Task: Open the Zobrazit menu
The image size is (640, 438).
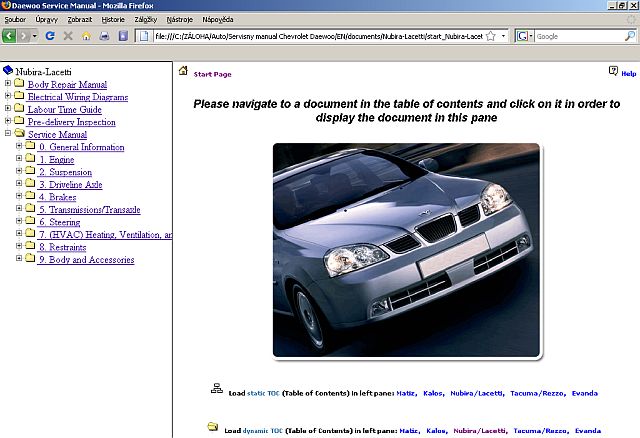Action: click(80, 20)
